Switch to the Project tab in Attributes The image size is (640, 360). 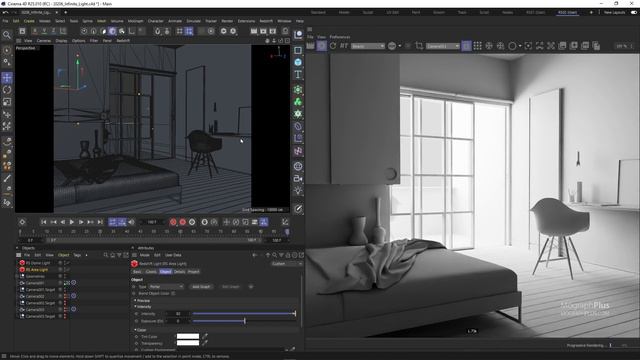click(x=193, y=272)
